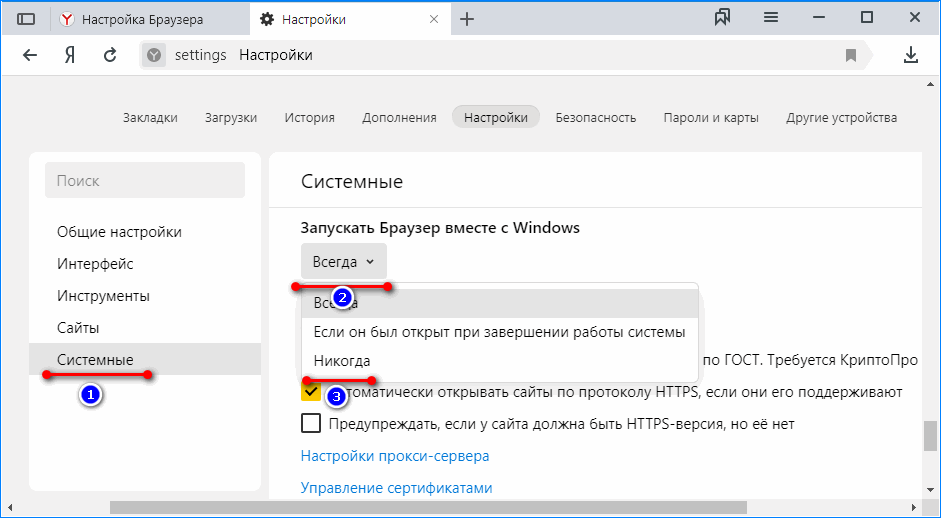Reload the page with the refresh icon
941x518 pixels.
tap(110, 55)
